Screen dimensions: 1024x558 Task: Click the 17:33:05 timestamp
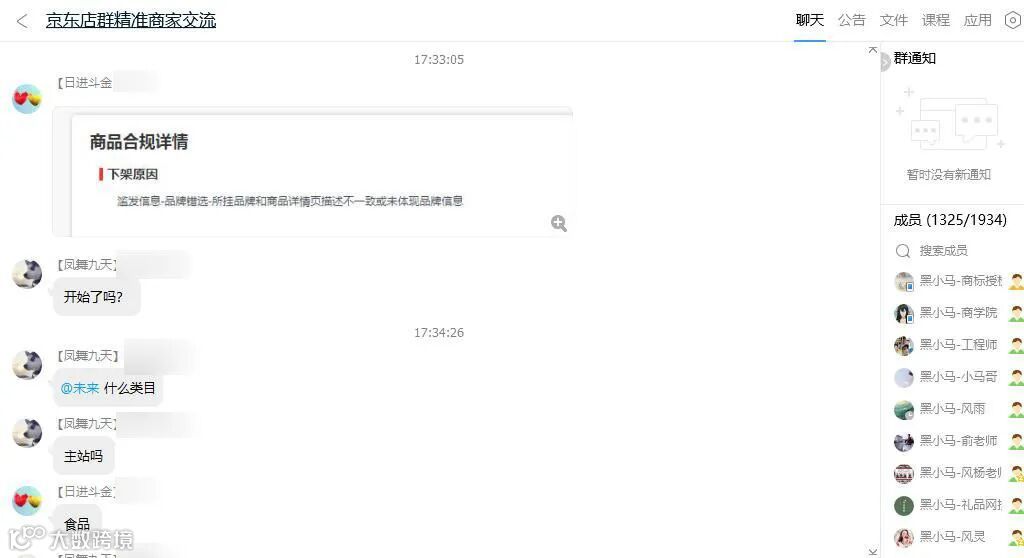point(439,59)
